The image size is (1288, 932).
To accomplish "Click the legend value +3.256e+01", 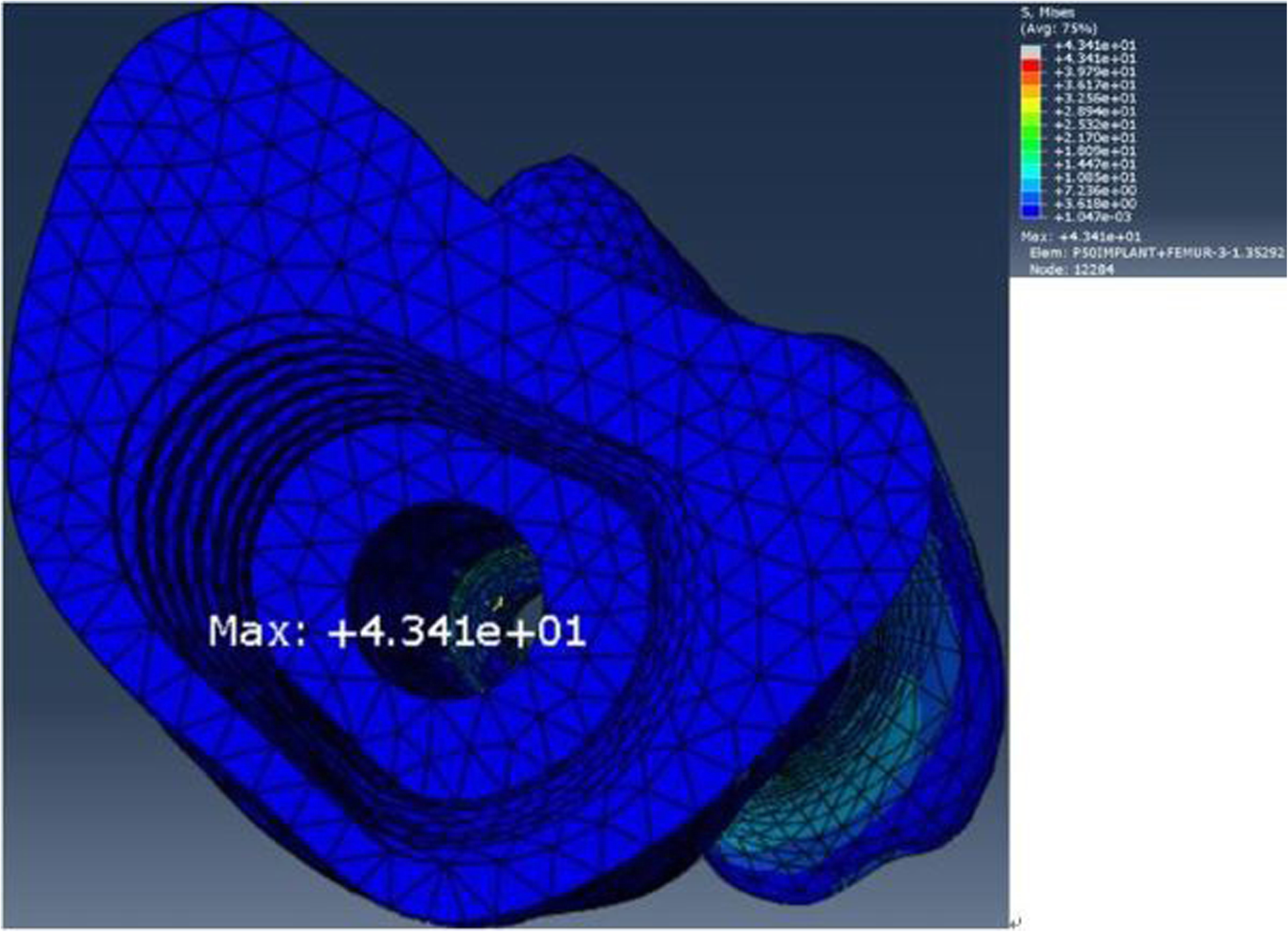I will tap(1095, 98).
